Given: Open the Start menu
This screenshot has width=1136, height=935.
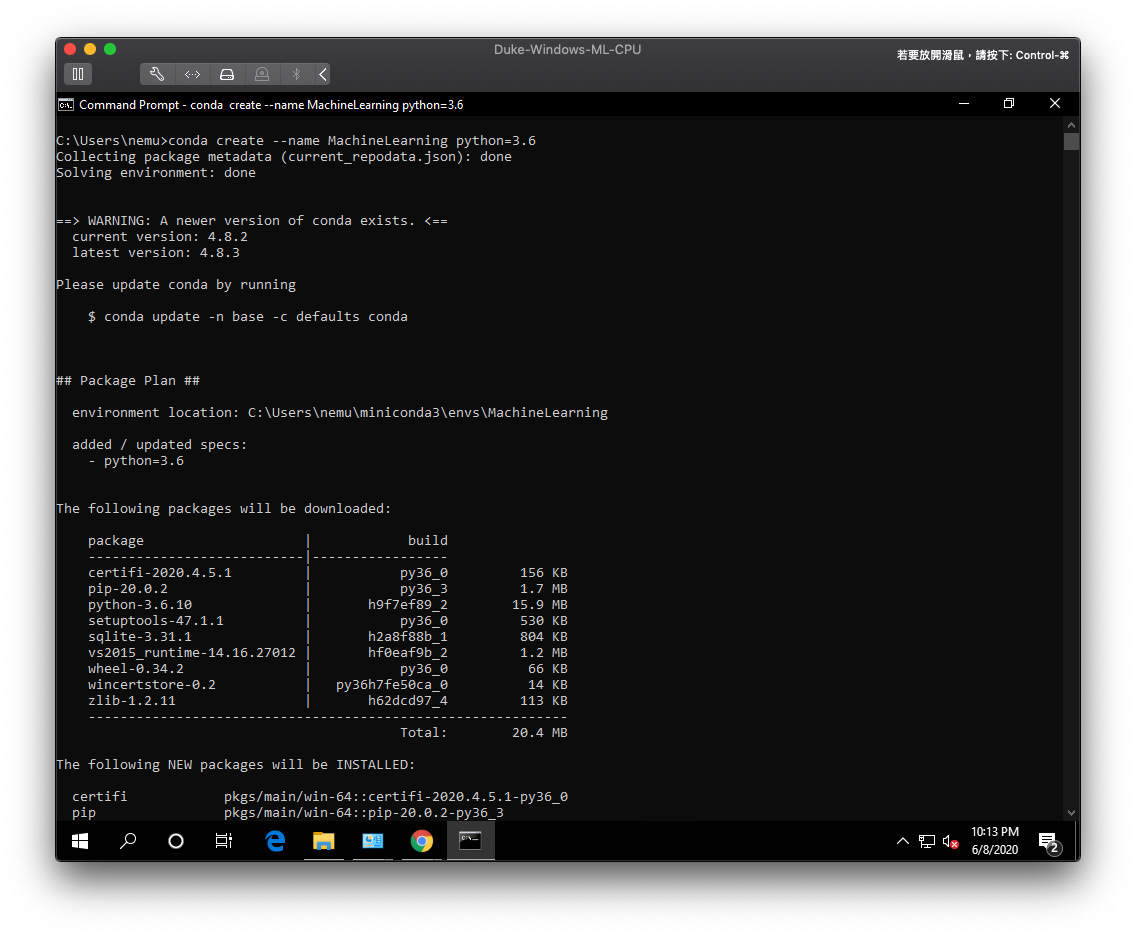Looking at the screenshot, I should (80, 841).
